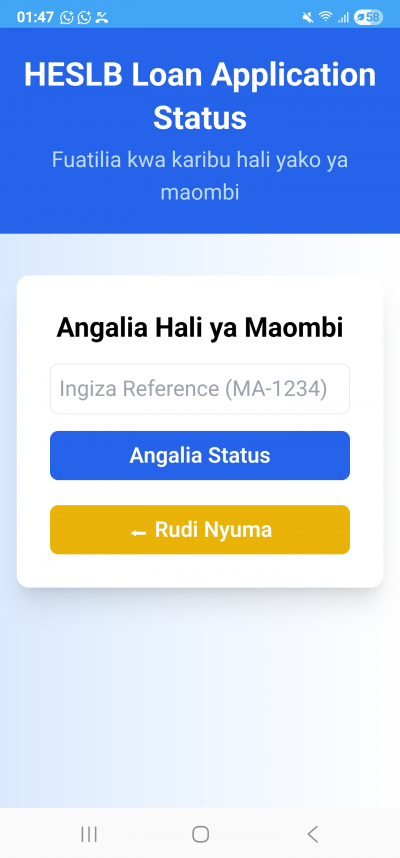
Task: Open recent apps from navigation bar
Action: [89, 834]
